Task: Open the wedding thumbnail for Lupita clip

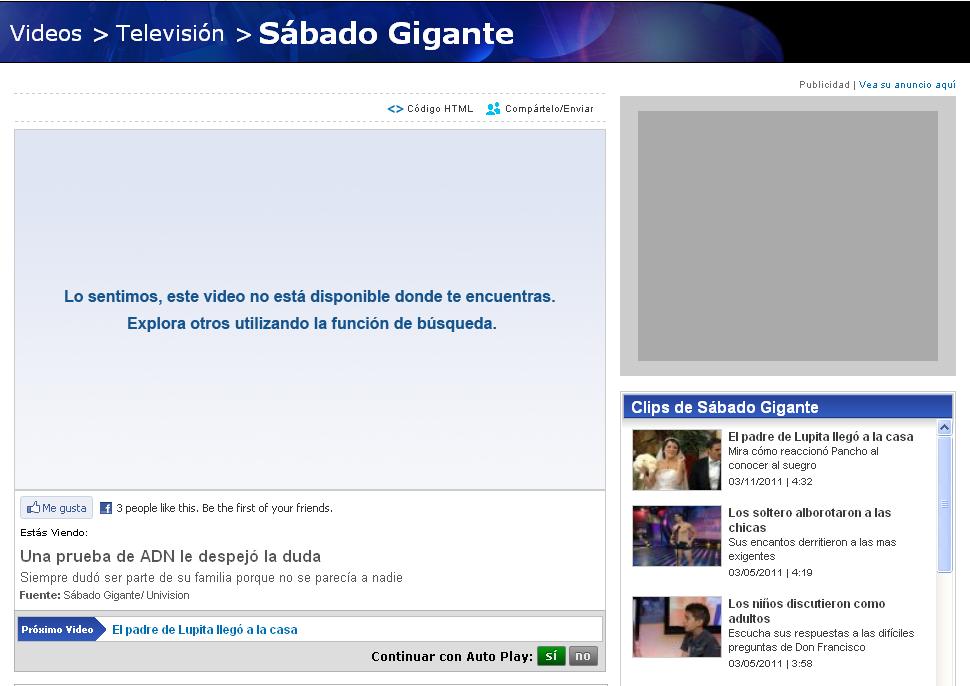Action: tap(677, 460)
